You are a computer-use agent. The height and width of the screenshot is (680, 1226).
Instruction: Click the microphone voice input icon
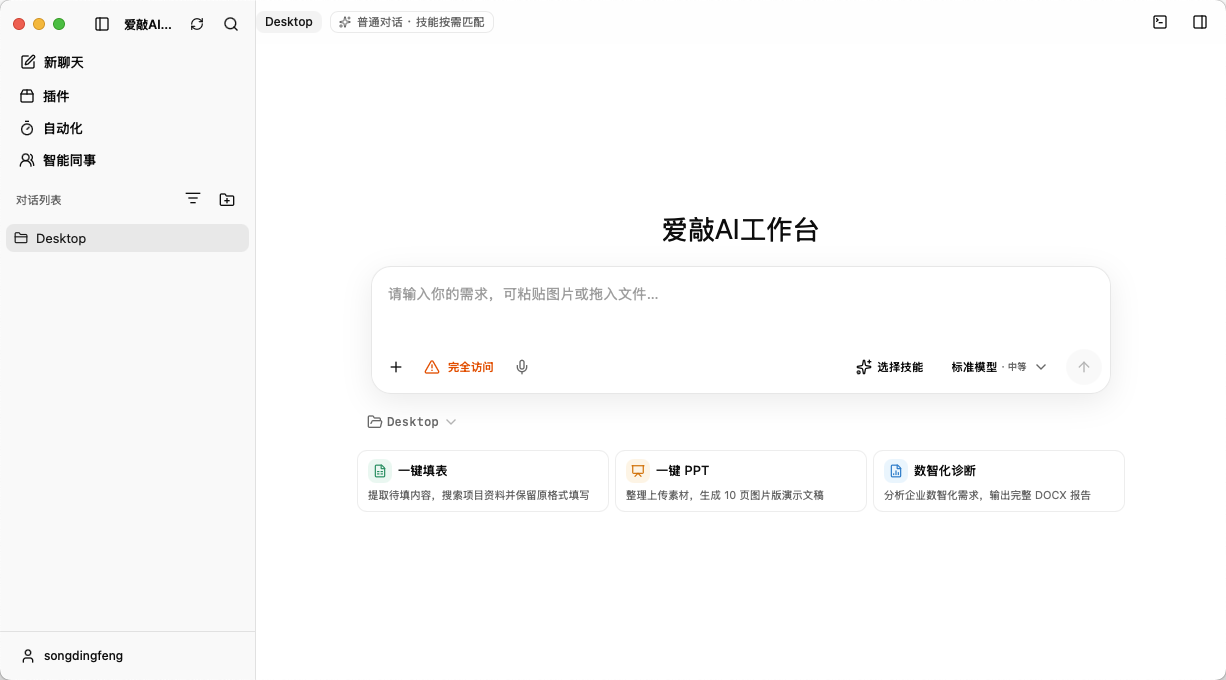pos(522,367)
